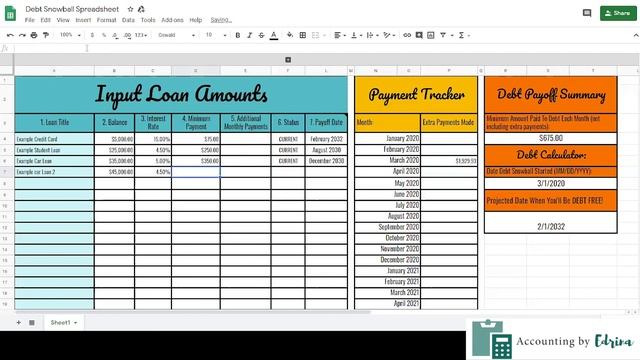Open the fill color picker
640x360 pixels.
click(290, 36)
